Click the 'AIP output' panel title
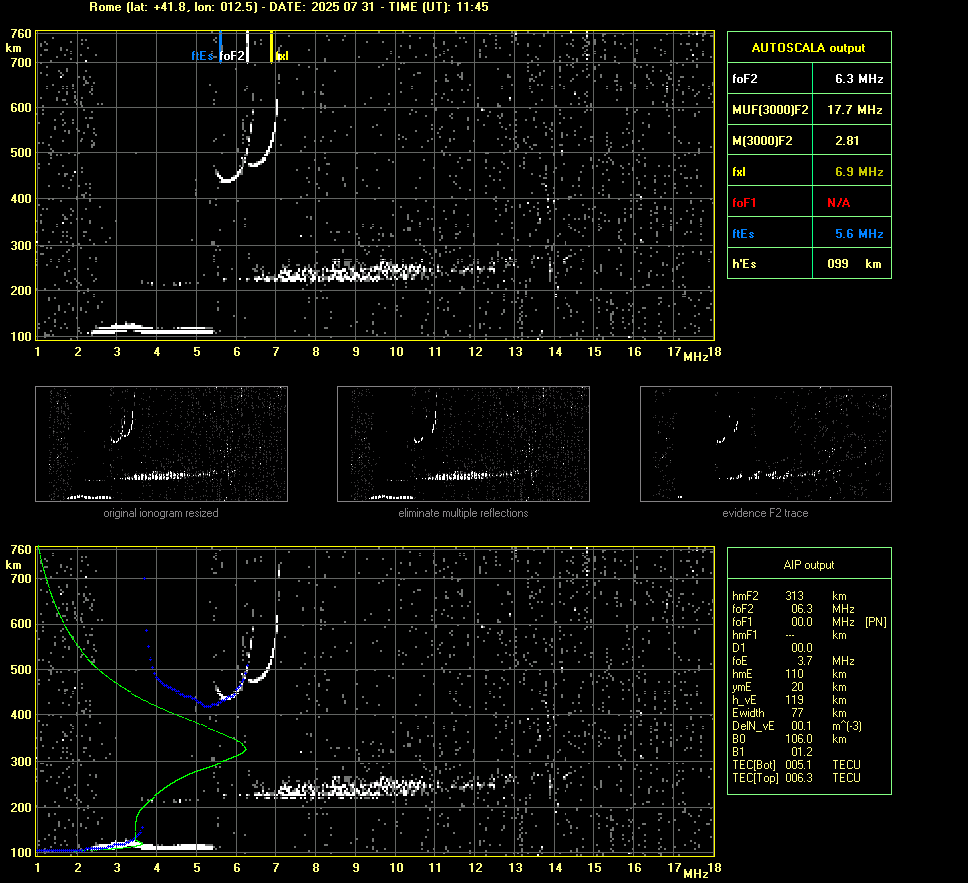 pos(808,565)
